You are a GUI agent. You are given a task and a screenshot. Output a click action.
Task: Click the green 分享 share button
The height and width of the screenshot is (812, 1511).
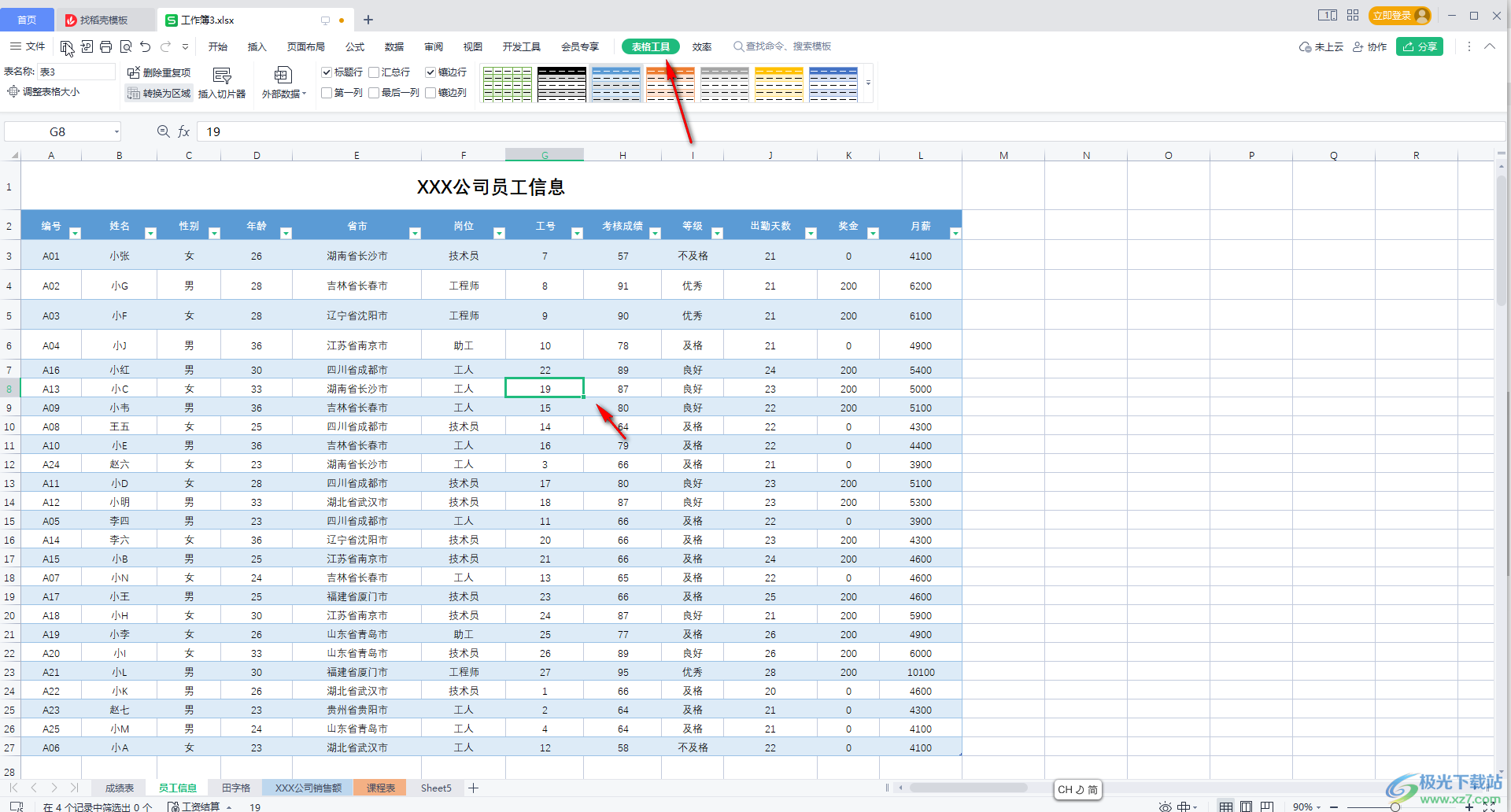[1420, 47]
